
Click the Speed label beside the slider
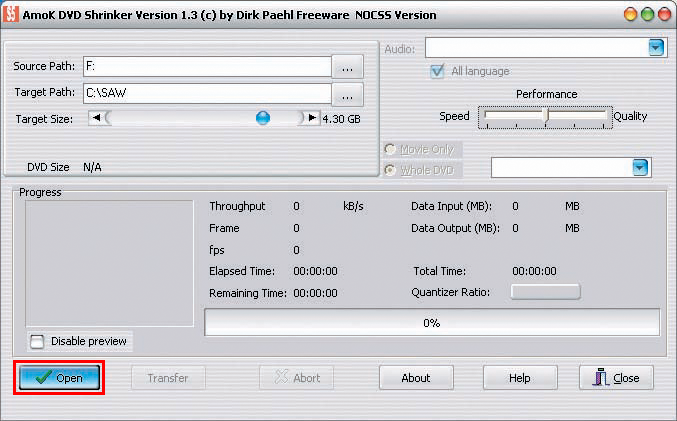[x=454, y=117]
